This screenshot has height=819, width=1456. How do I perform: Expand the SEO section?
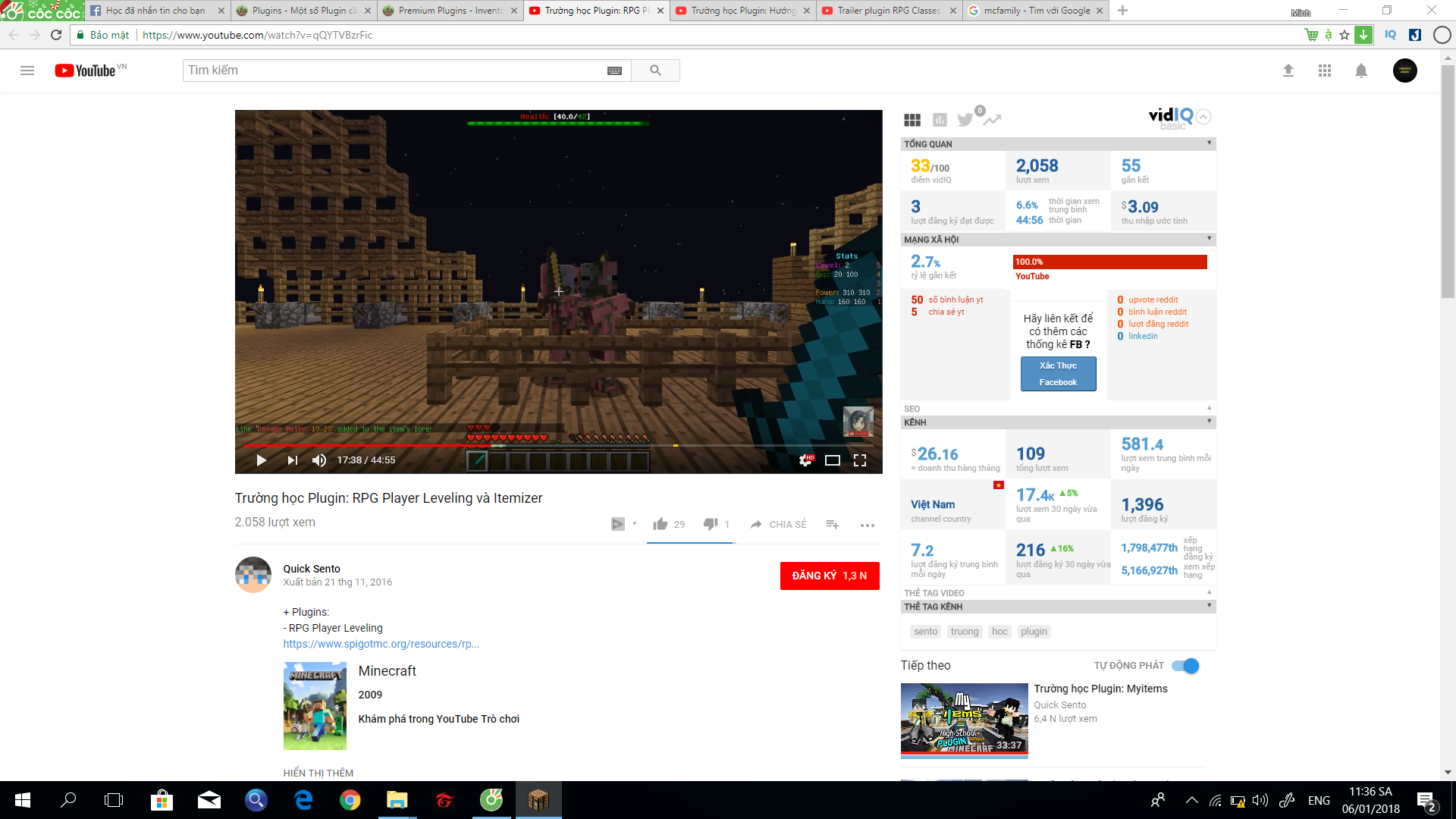pyautogui.click(x=1210, y=408)
